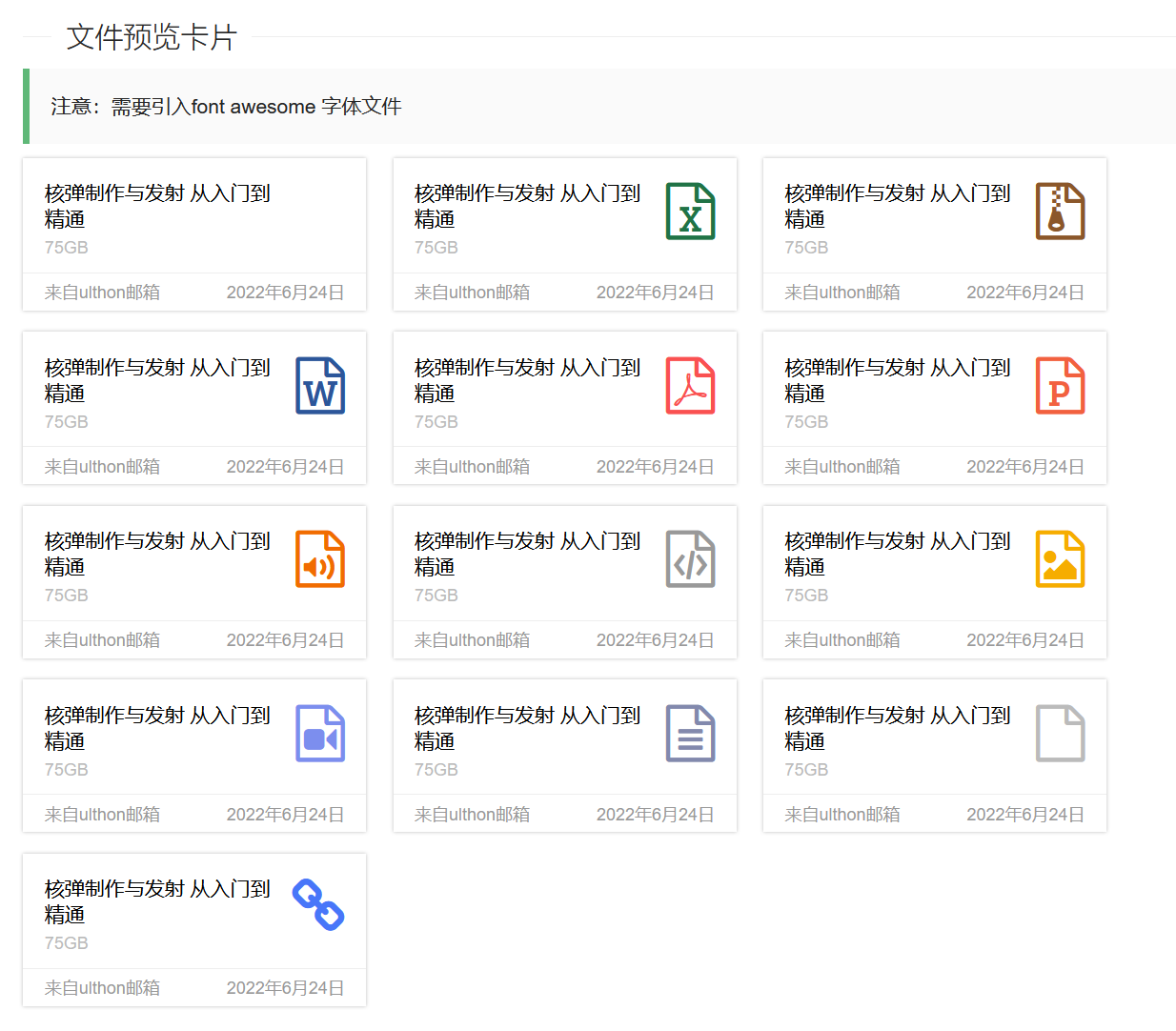Click the green Excel file icon
This screenshot has height=1031, width=1176.
[x=690, y=211]
